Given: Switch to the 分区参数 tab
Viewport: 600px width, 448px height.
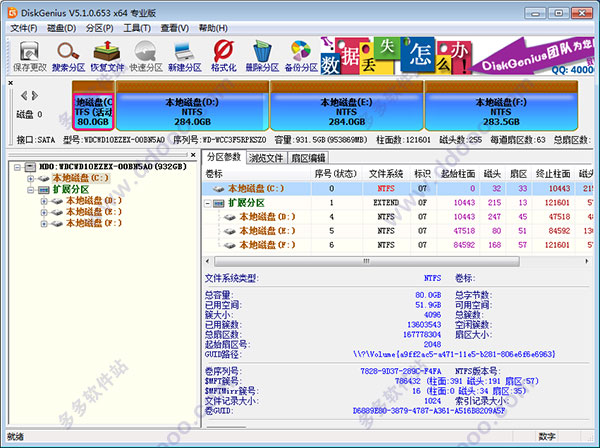Looking at the screenshot, I should point(224,157).
